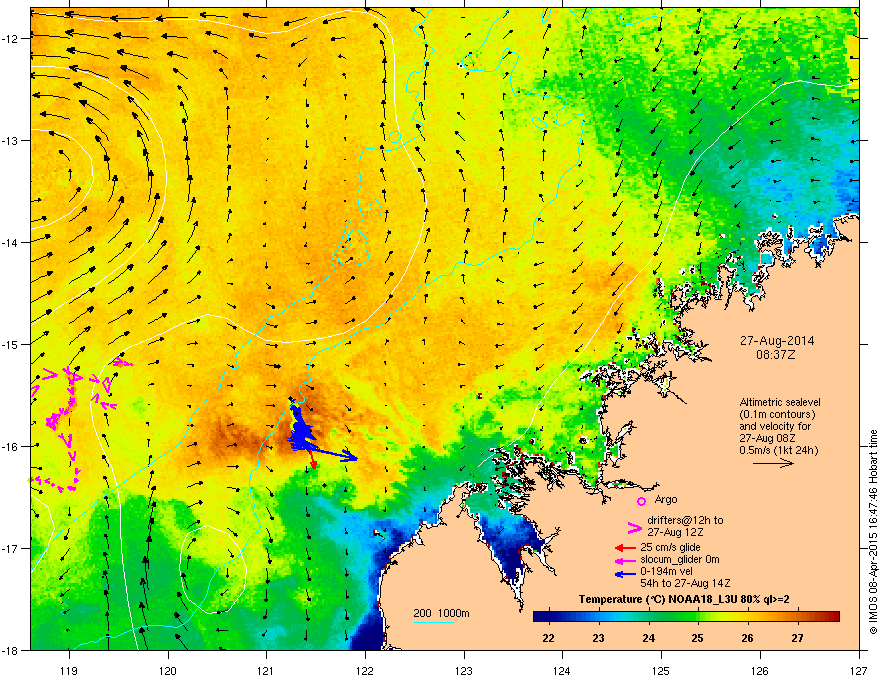Click colorbar tick label 27
This screenshot has width=880, height=680.
pos(798,638)
